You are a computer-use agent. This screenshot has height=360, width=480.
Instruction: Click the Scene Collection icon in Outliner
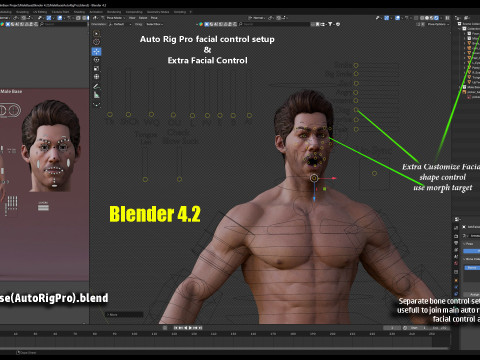coord(459,24)
